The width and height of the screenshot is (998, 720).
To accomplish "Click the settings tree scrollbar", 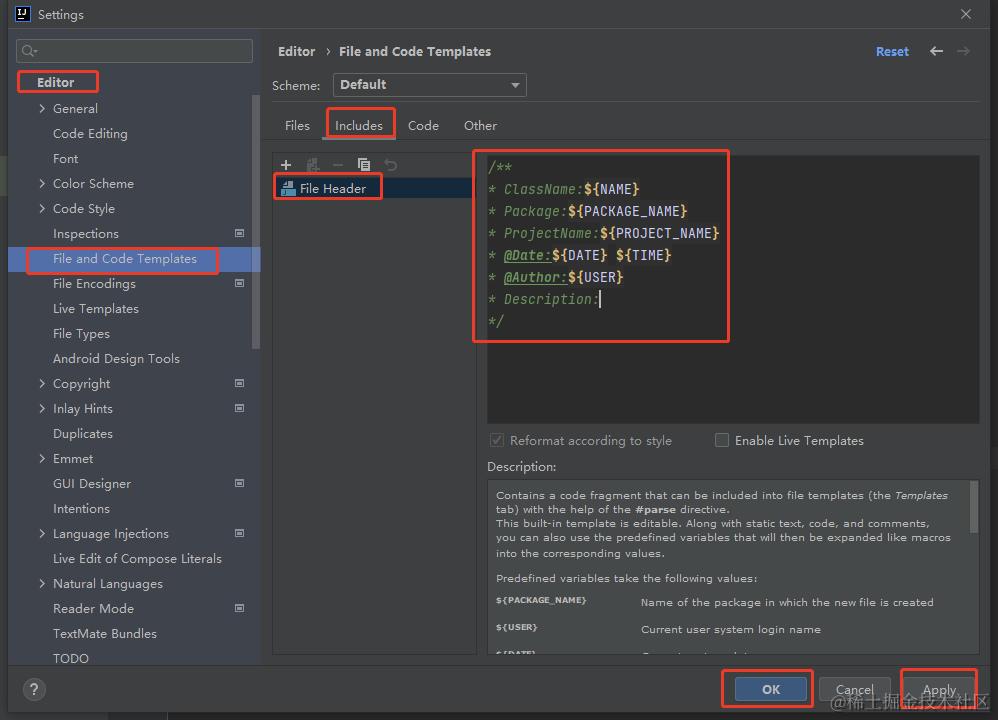I will (256, 222).
